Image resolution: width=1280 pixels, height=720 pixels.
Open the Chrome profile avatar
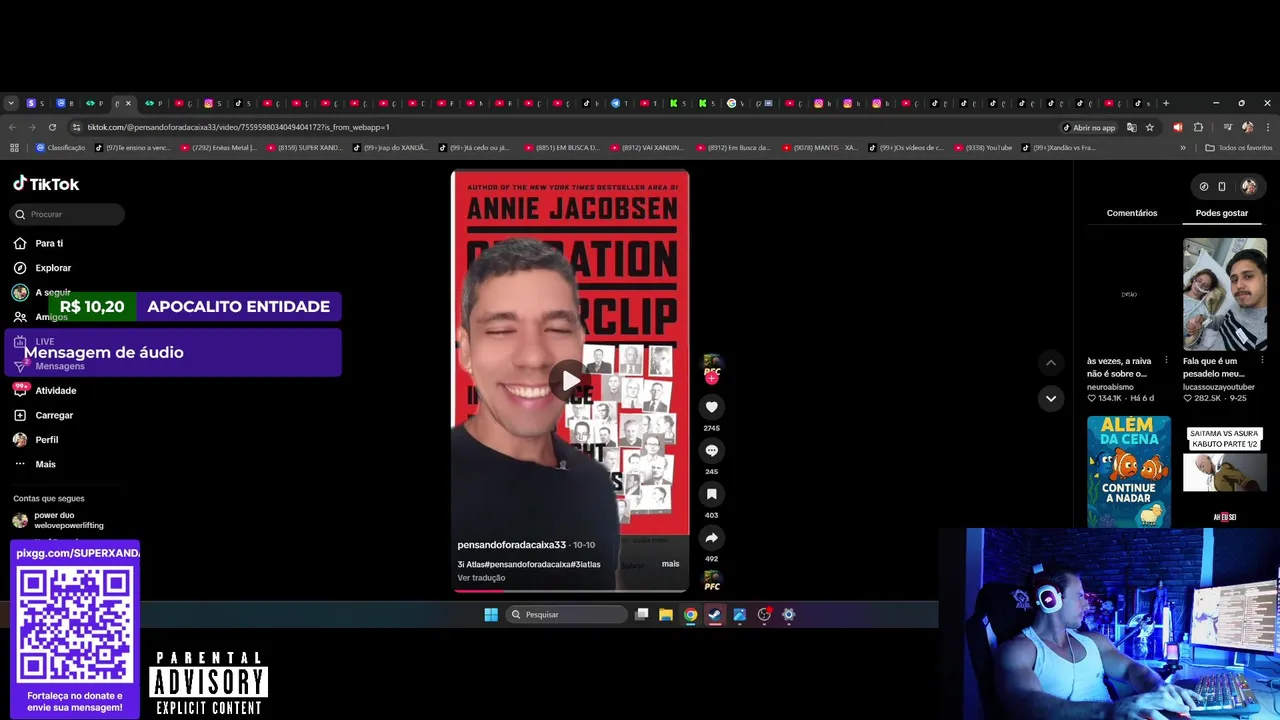click(1247, 127)
